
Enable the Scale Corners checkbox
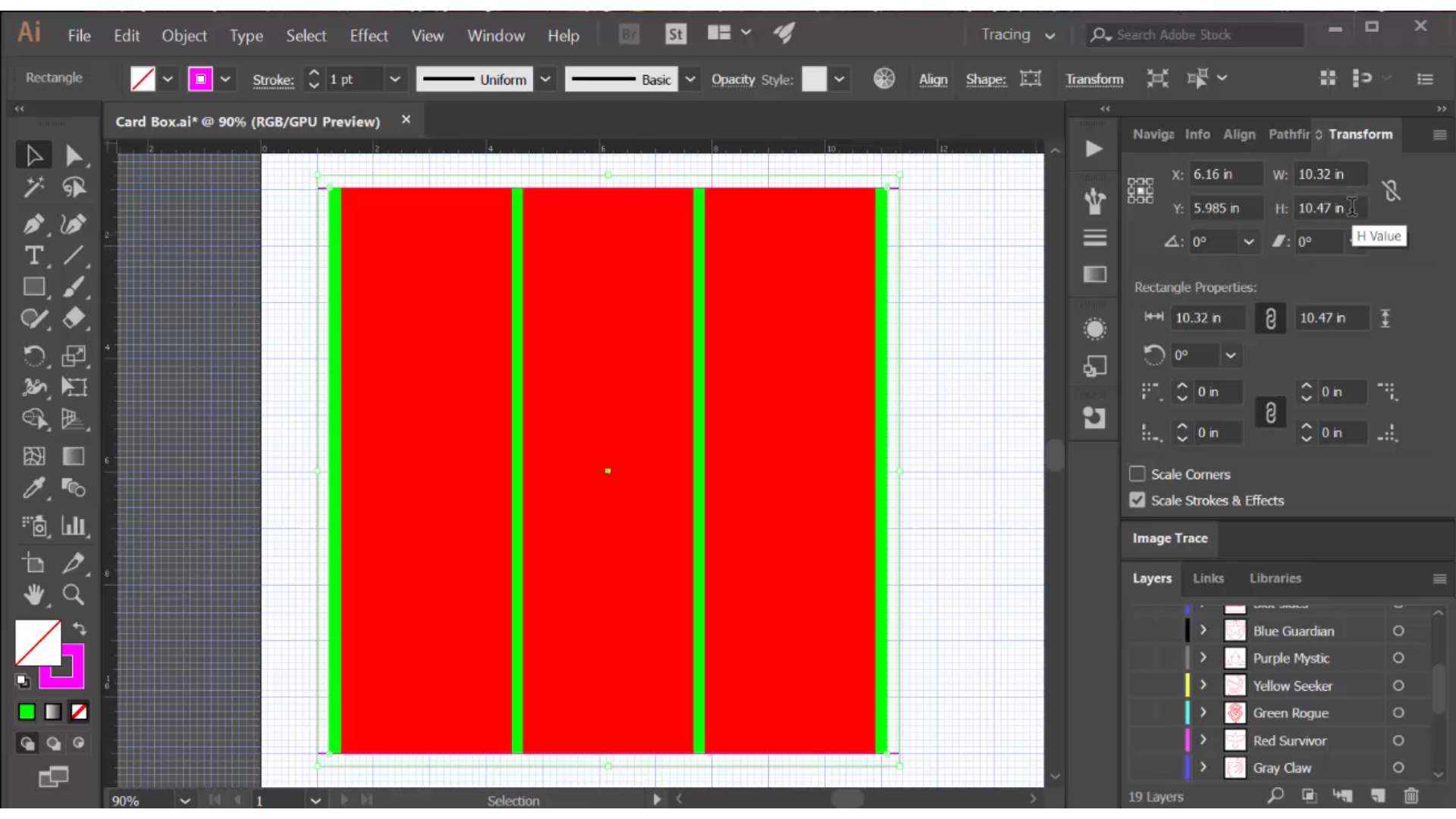[1138, 473]
